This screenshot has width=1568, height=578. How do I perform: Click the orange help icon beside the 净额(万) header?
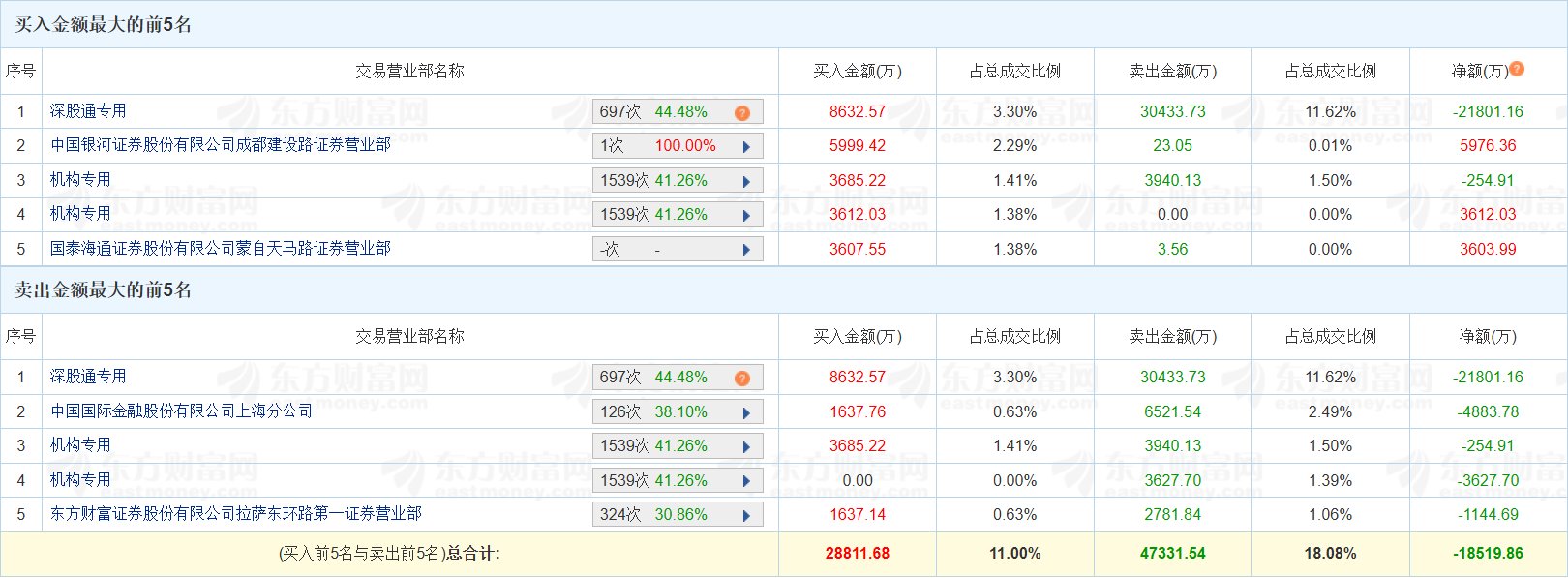coord(1517,69)
